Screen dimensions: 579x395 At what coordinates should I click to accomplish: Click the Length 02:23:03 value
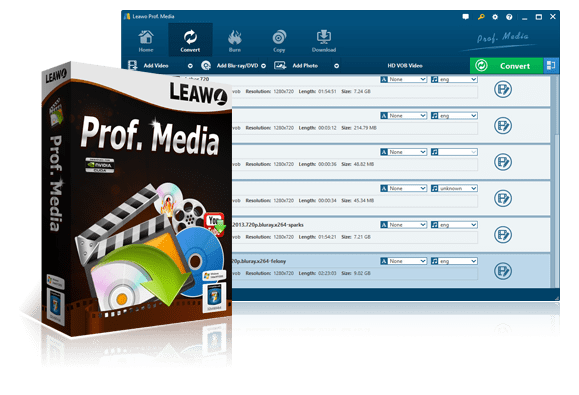tap(327, 273)
